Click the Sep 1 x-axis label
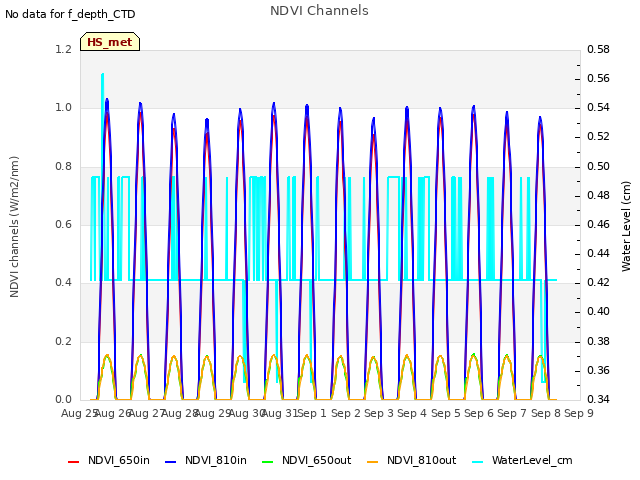 [x=312, y=413]
